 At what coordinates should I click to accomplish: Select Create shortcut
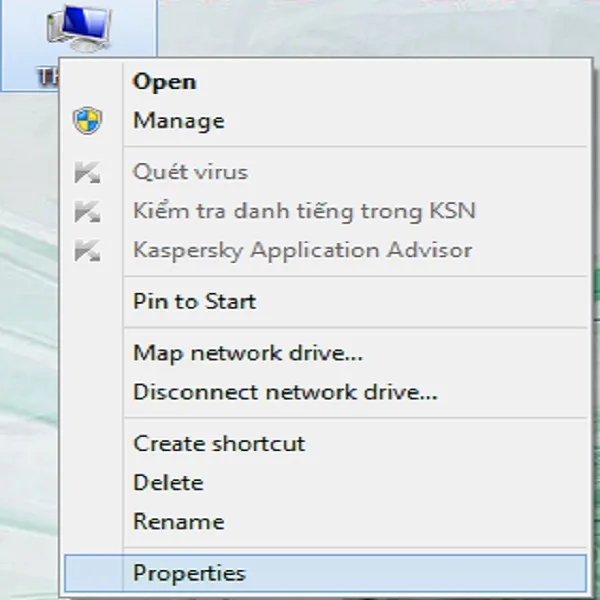coord(325,444)
